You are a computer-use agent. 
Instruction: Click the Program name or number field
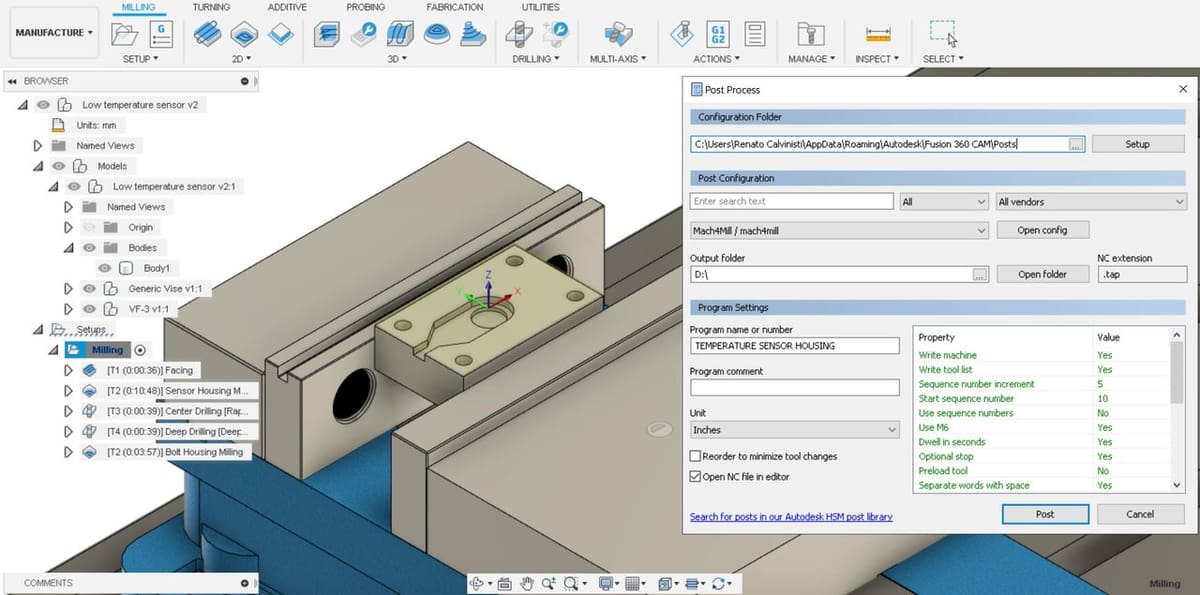[795, 346]
